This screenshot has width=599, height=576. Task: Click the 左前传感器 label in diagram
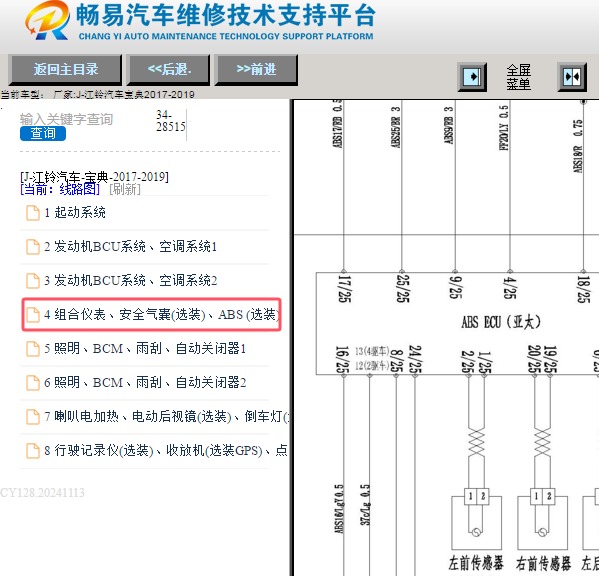(476, 563)
